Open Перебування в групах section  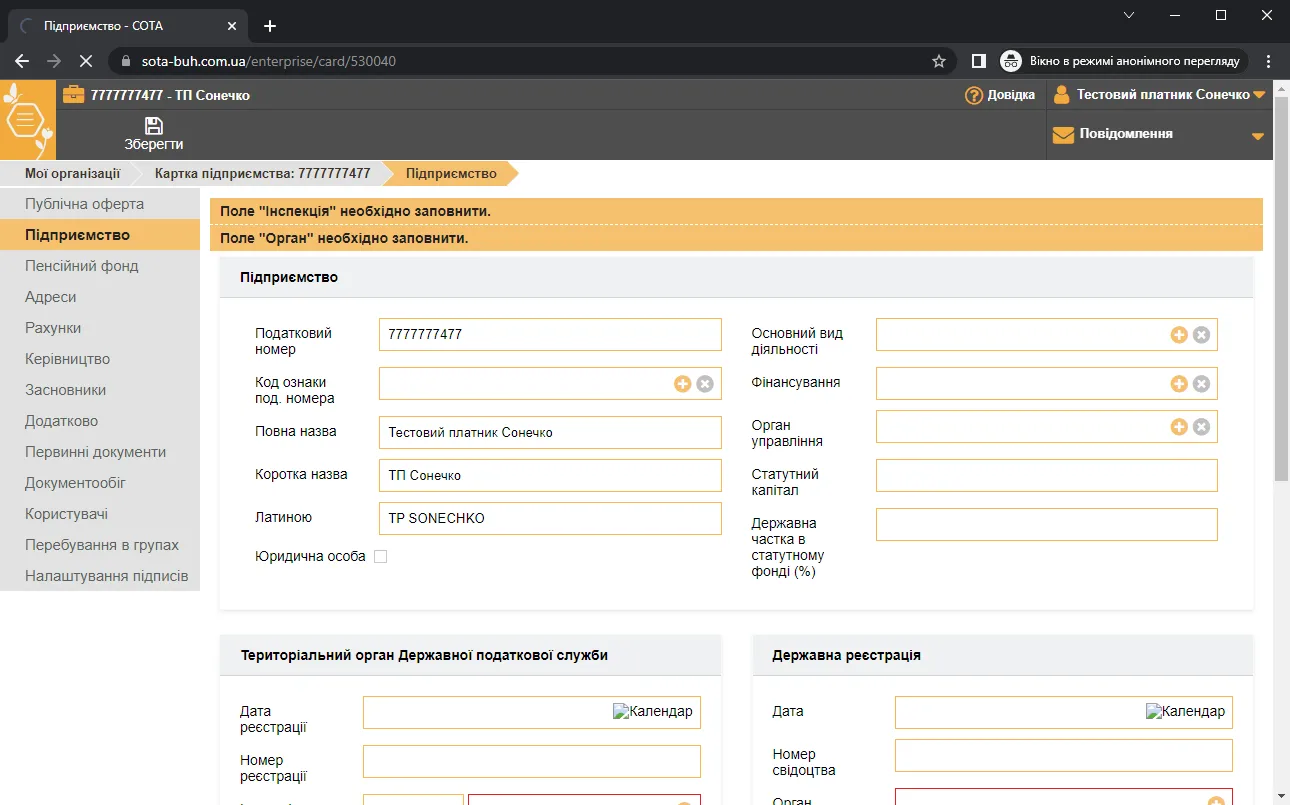[100, 545]
